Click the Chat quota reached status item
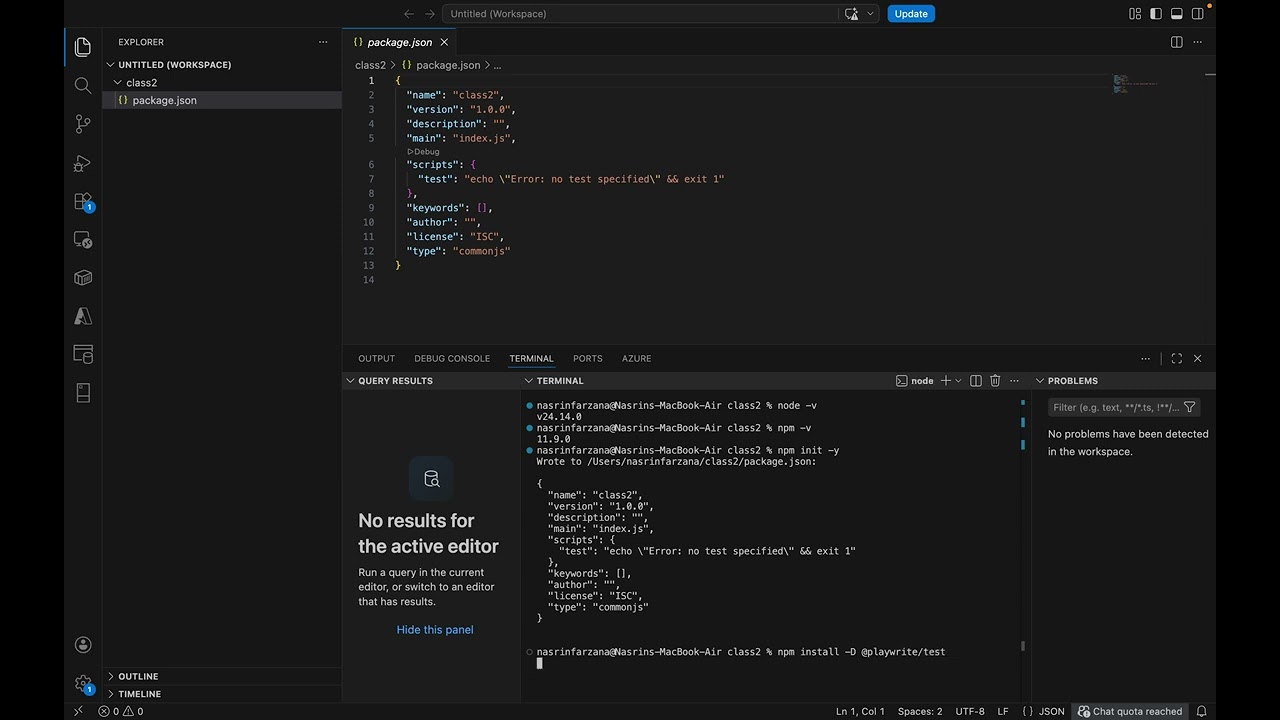 pyautogui.click(x=1130, y=712)
